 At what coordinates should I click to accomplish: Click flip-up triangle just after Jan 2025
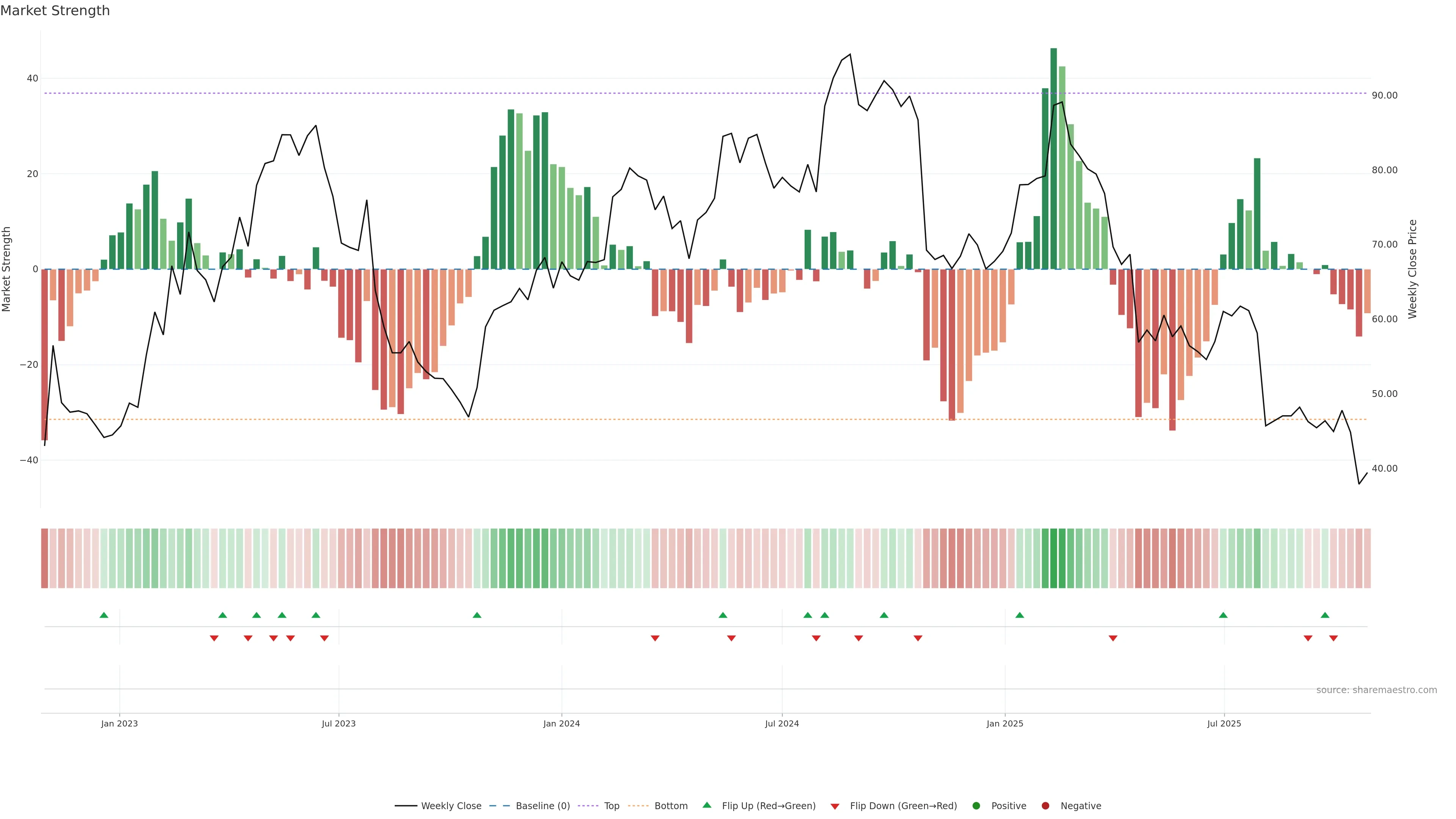click(1020, 615)
